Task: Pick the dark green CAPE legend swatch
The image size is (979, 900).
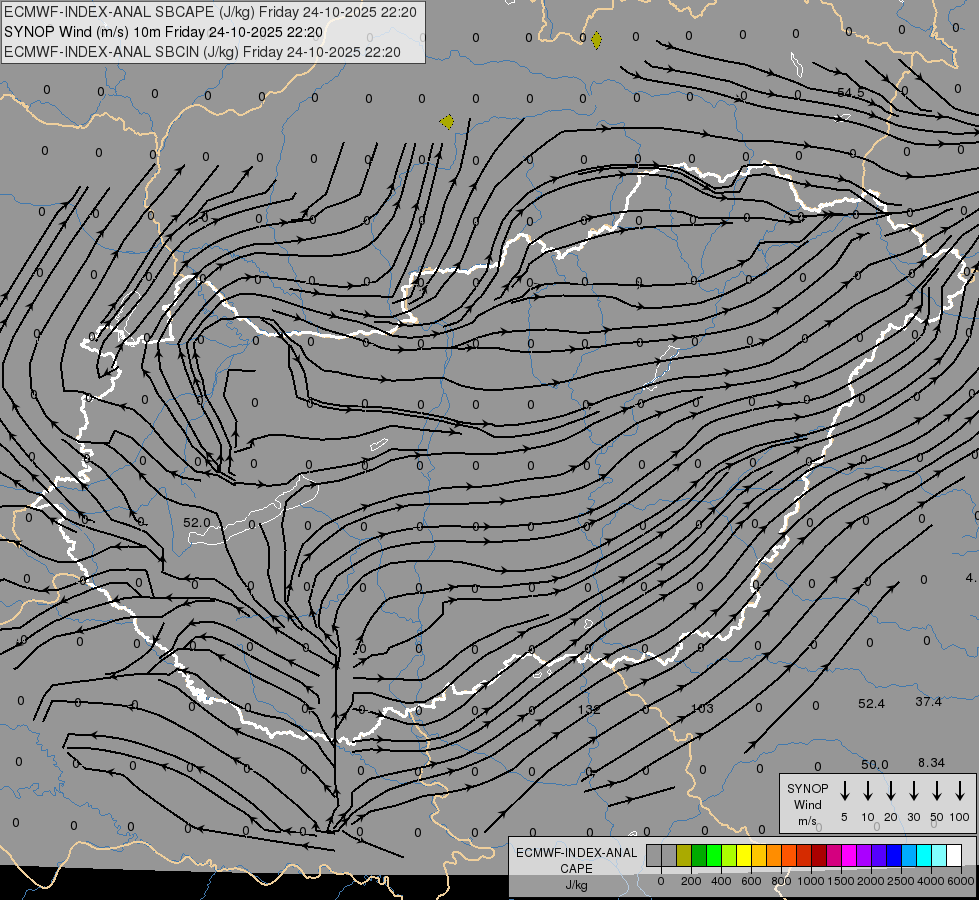Action: click(699, 855)
